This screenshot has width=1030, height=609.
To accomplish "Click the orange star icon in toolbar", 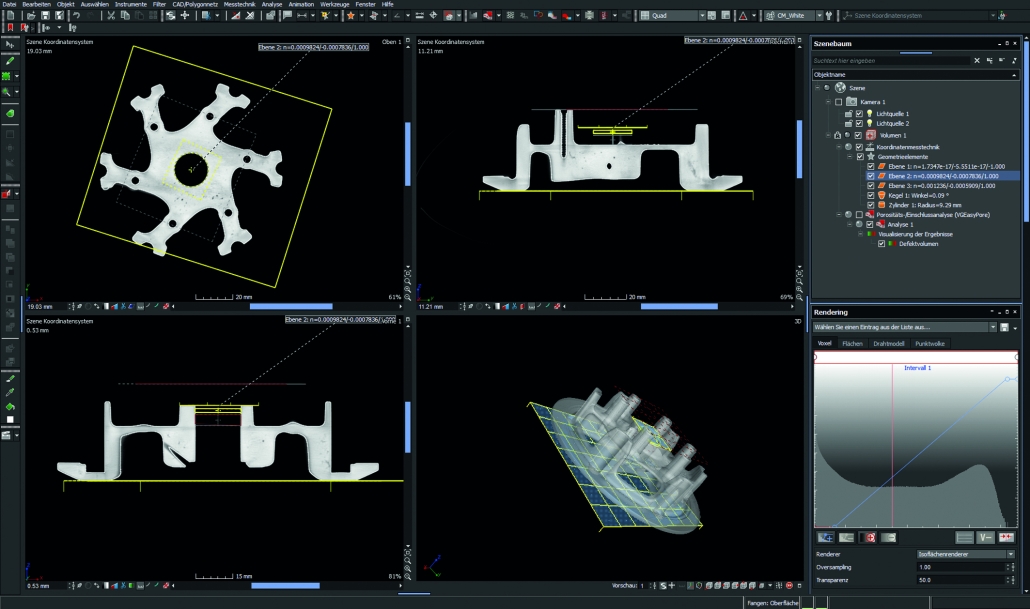I will click(350, 16).
